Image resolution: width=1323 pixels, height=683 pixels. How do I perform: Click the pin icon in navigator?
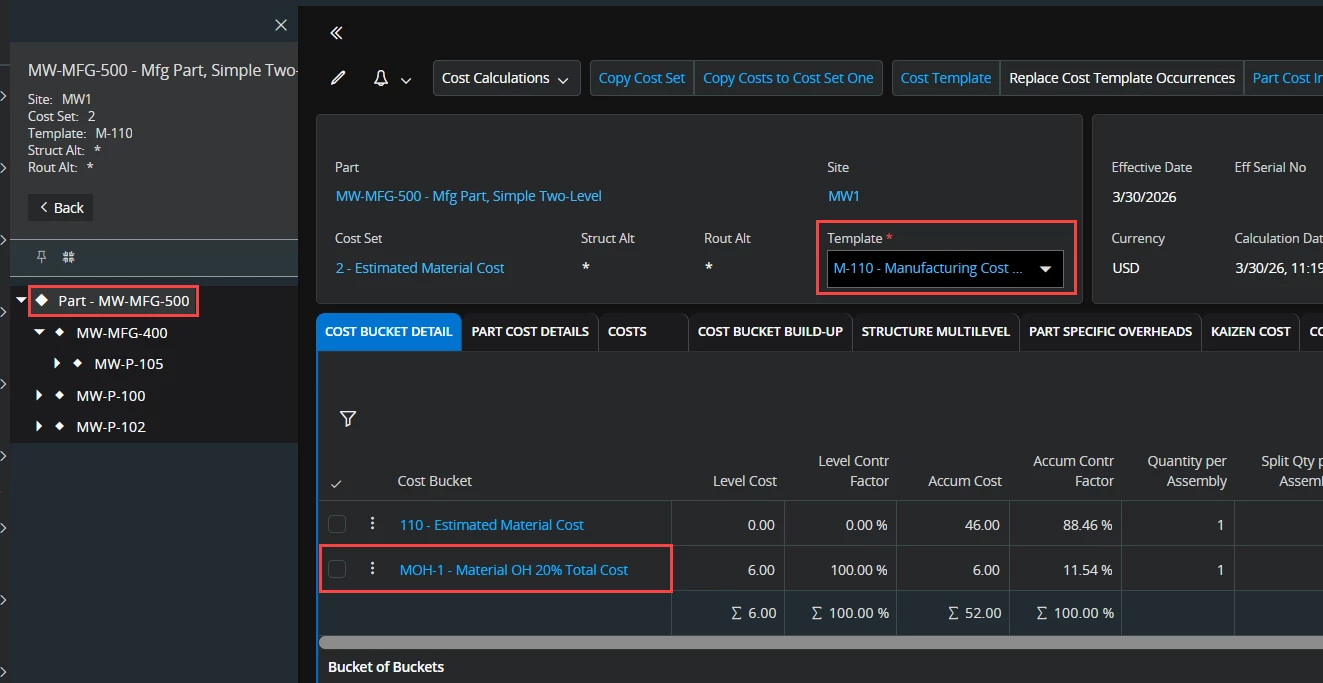(x=41, y=257)
